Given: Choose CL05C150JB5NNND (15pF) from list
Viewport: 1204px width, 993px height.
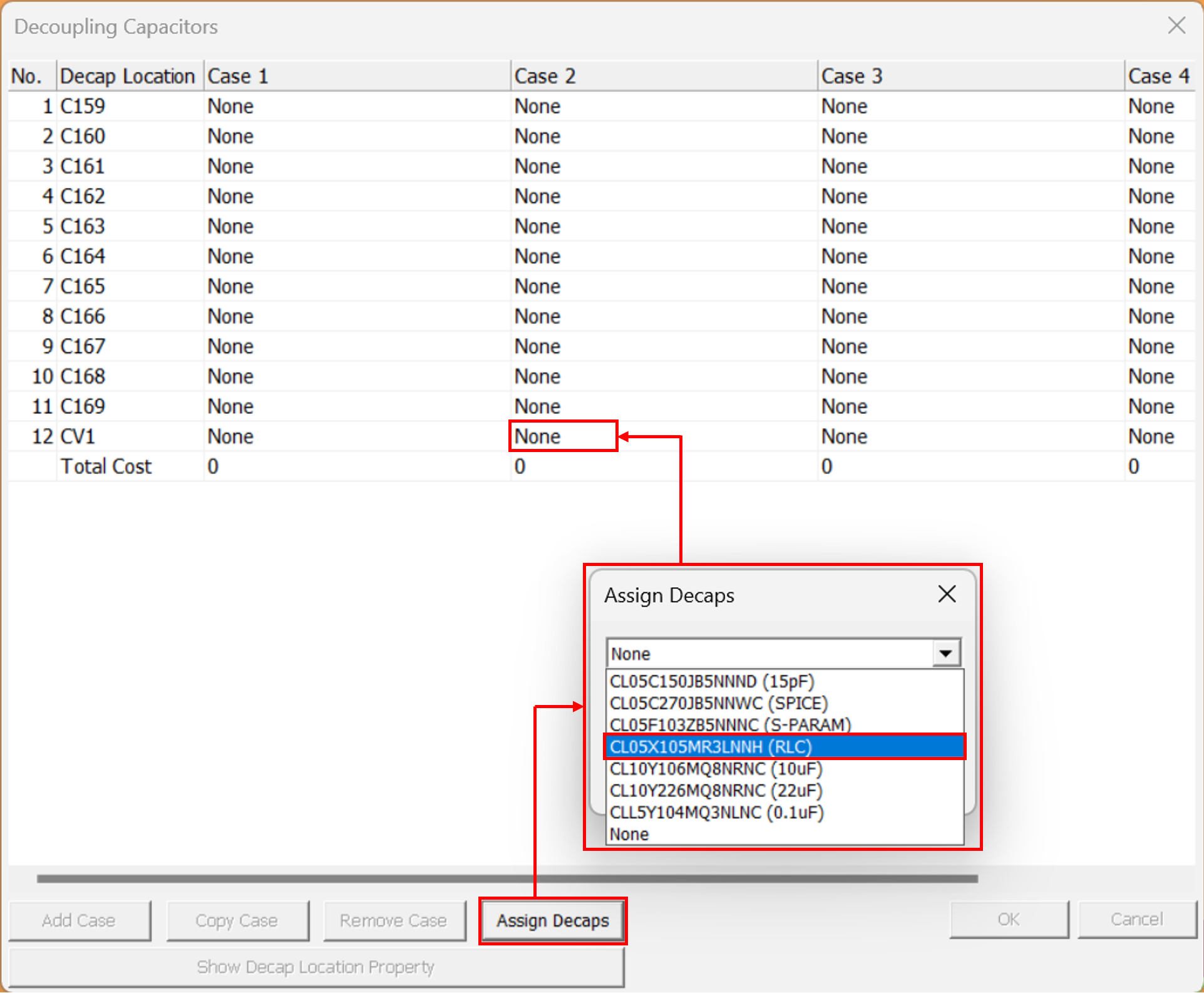Looking at the screenshot, I should [x=712, y=681].
